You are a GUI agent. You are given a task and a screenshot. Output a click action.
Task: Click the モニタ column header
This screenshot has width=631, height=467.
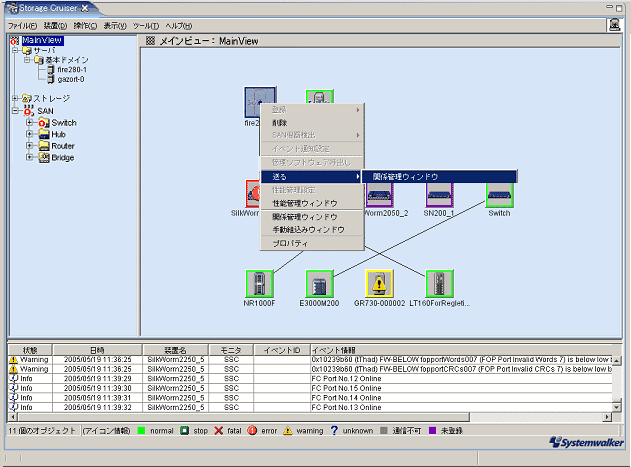231,350
